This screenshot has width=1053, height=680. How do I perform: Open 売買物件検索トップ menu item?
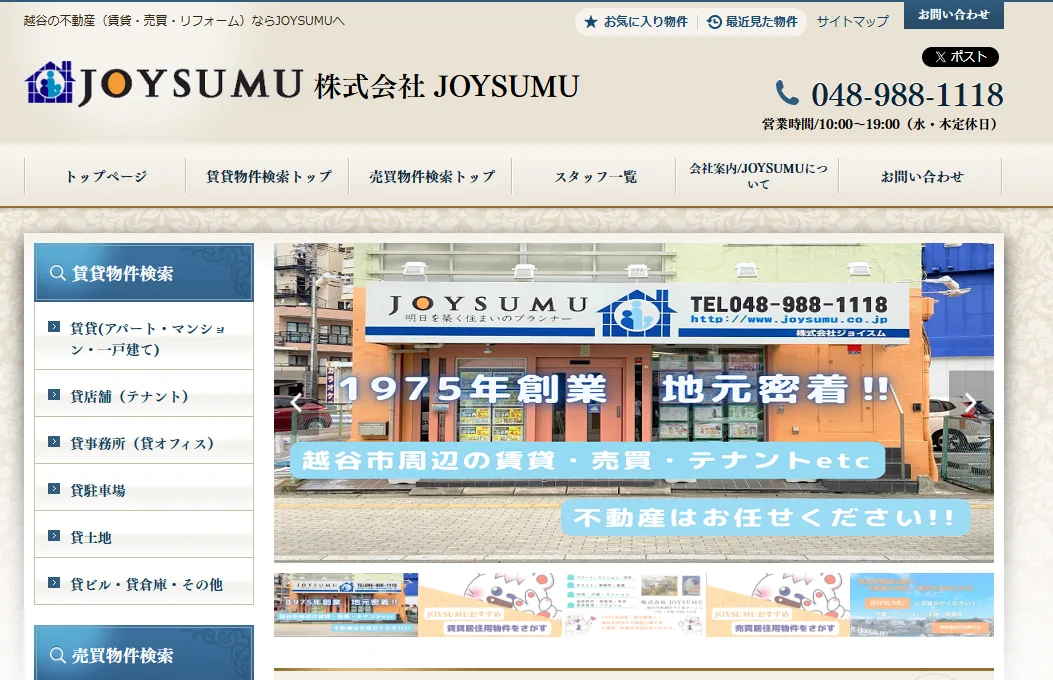pyautogui.click(x=431, y=177)
